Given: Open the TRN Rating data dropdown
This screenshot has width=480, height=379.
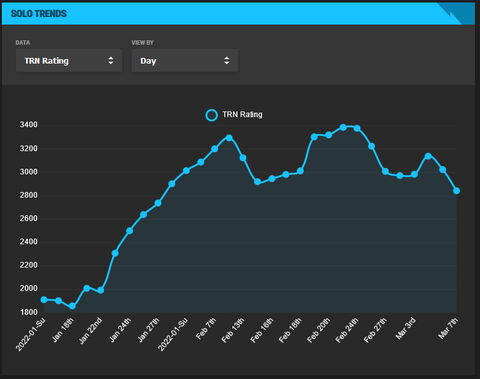Looking at the screenshot, I should pyautogui.click(x=69, y=61).
